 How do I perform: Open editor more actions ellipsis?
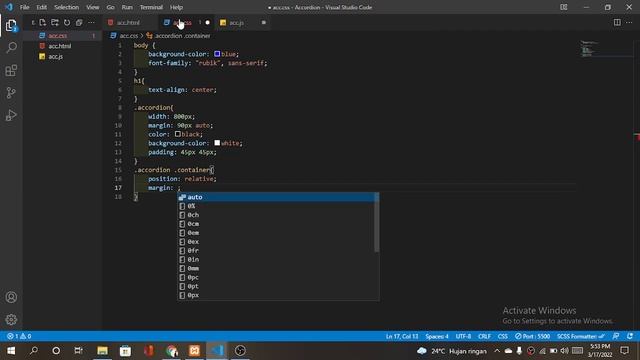click(629, 22)
